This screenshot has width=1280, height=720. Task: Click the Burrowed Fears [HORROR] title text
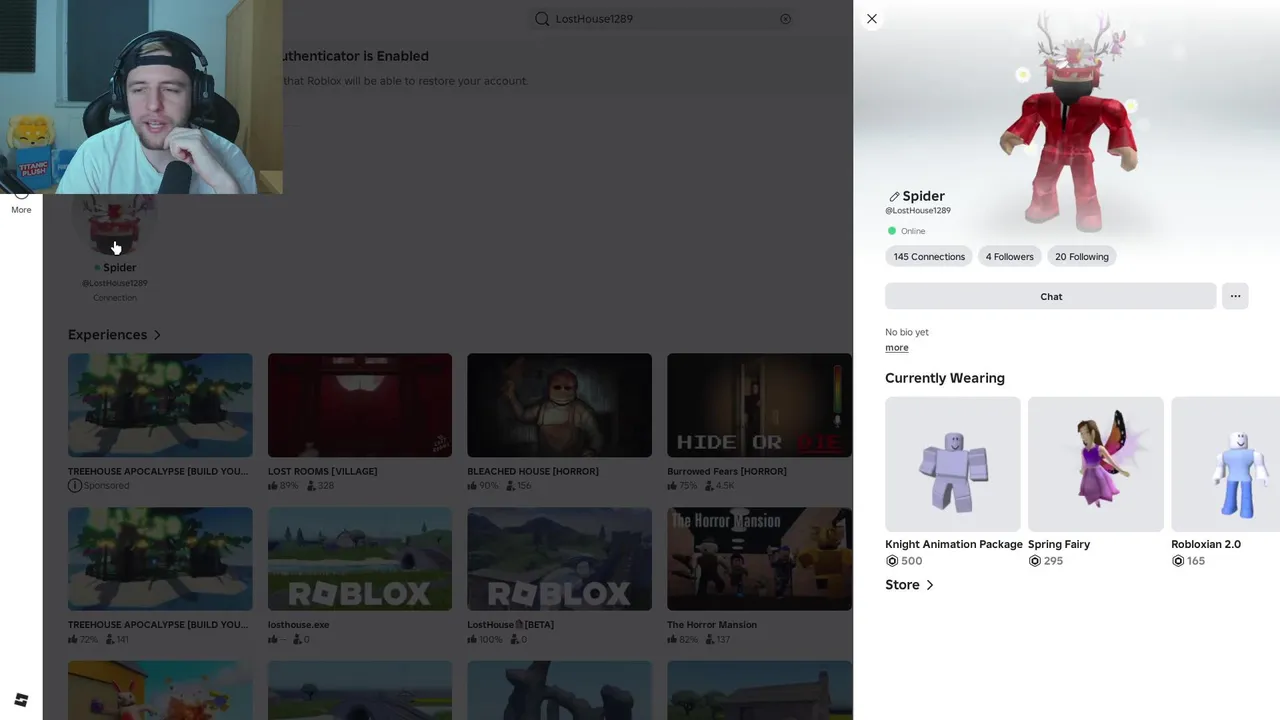[727, 471]
